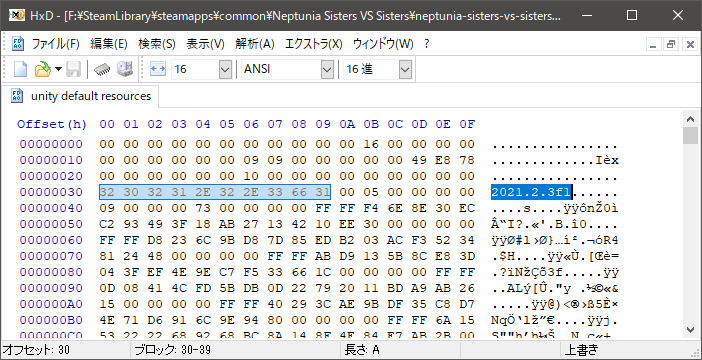Restore the inner document window

671,44
